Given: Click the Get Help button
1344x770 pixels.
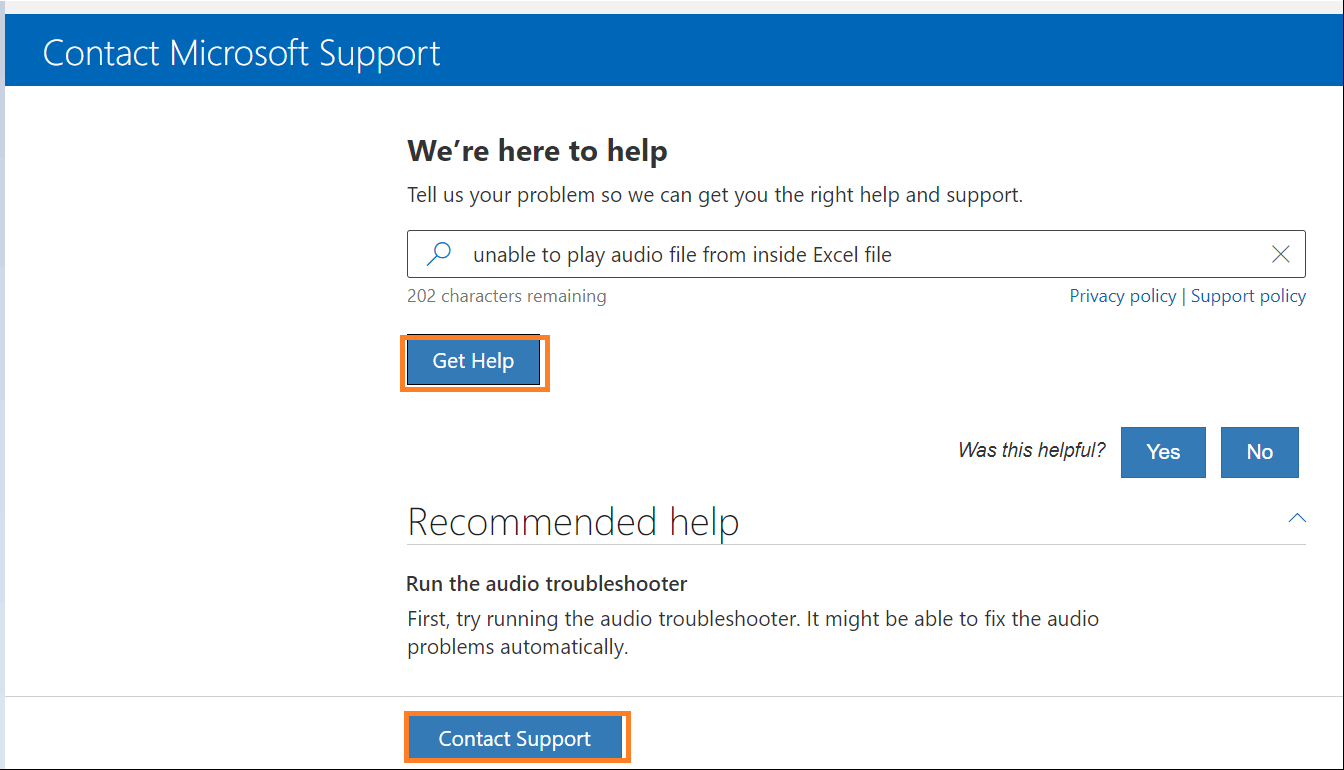Looking at the screenshot, I should (473, 362).
